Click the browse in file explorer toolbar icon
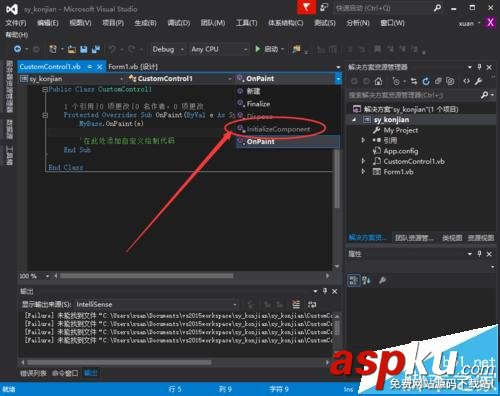 pos(296,49)
